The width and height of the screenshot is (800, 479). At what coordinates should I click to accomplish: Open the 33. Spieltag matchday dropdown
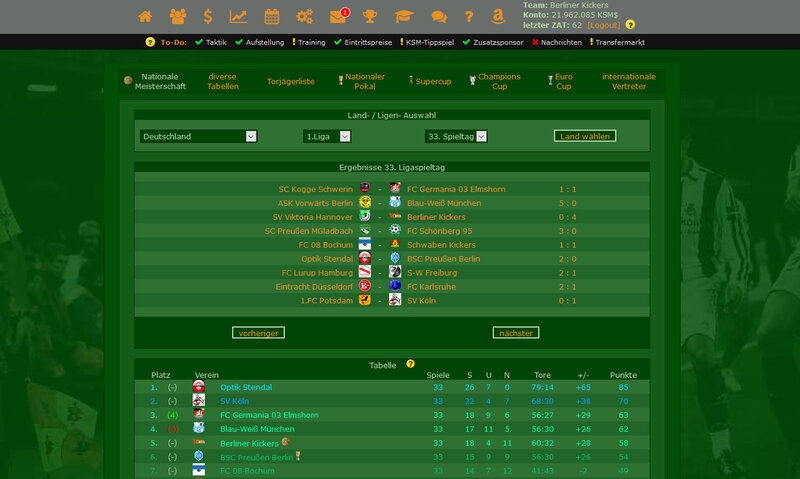pyautogui.click(x=456, y=136)
